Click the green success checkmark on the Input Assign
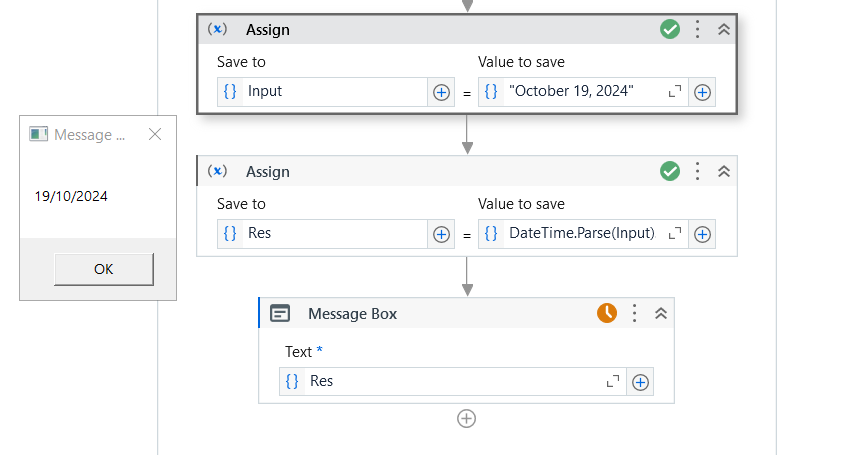Viewport: 850px width, 455px height. point(670,29)
